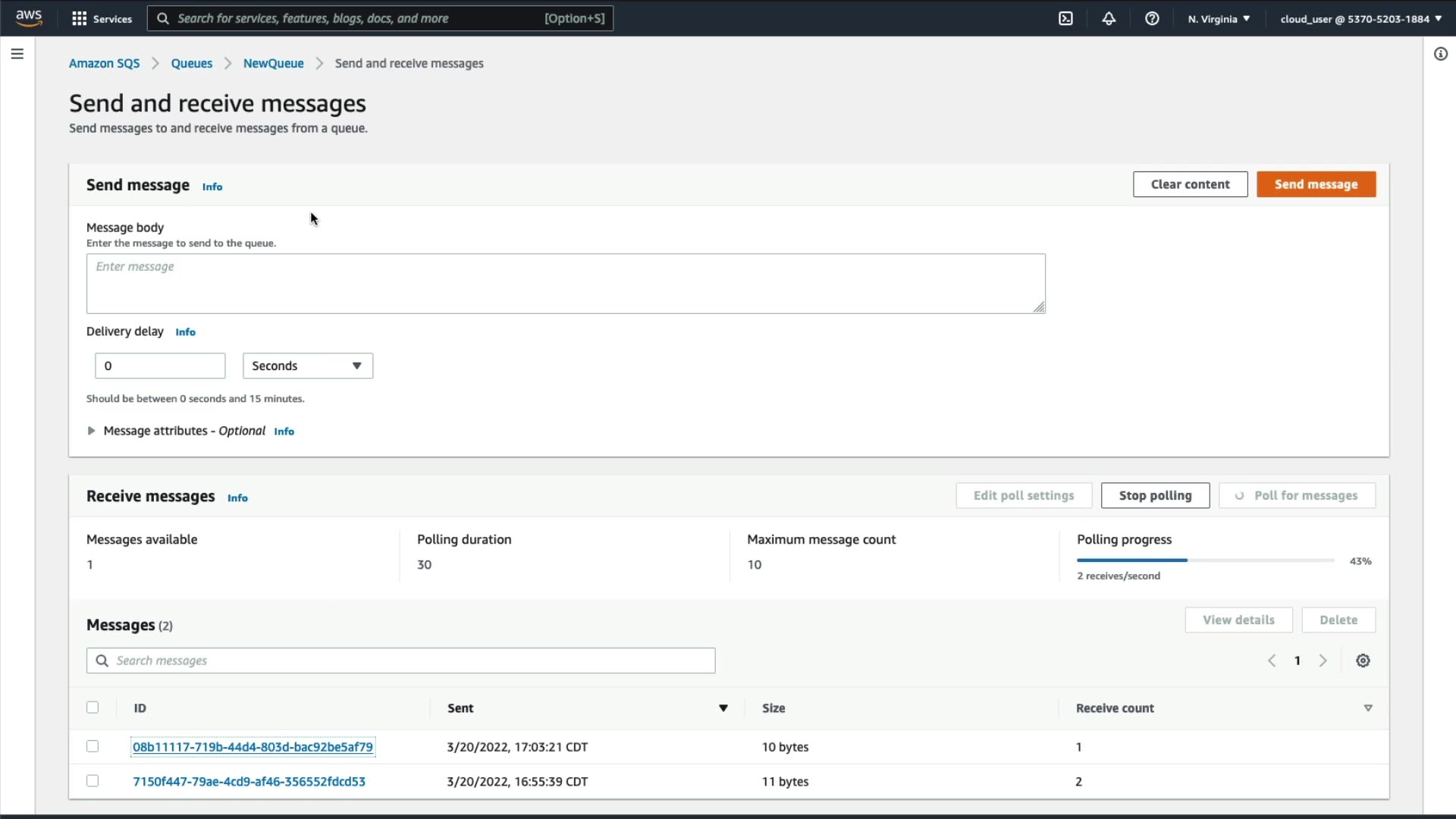The width and height of the screenshot is (1456, 819).
Task: Expand Message attributes optional section
Action: (x=92, y=431)
